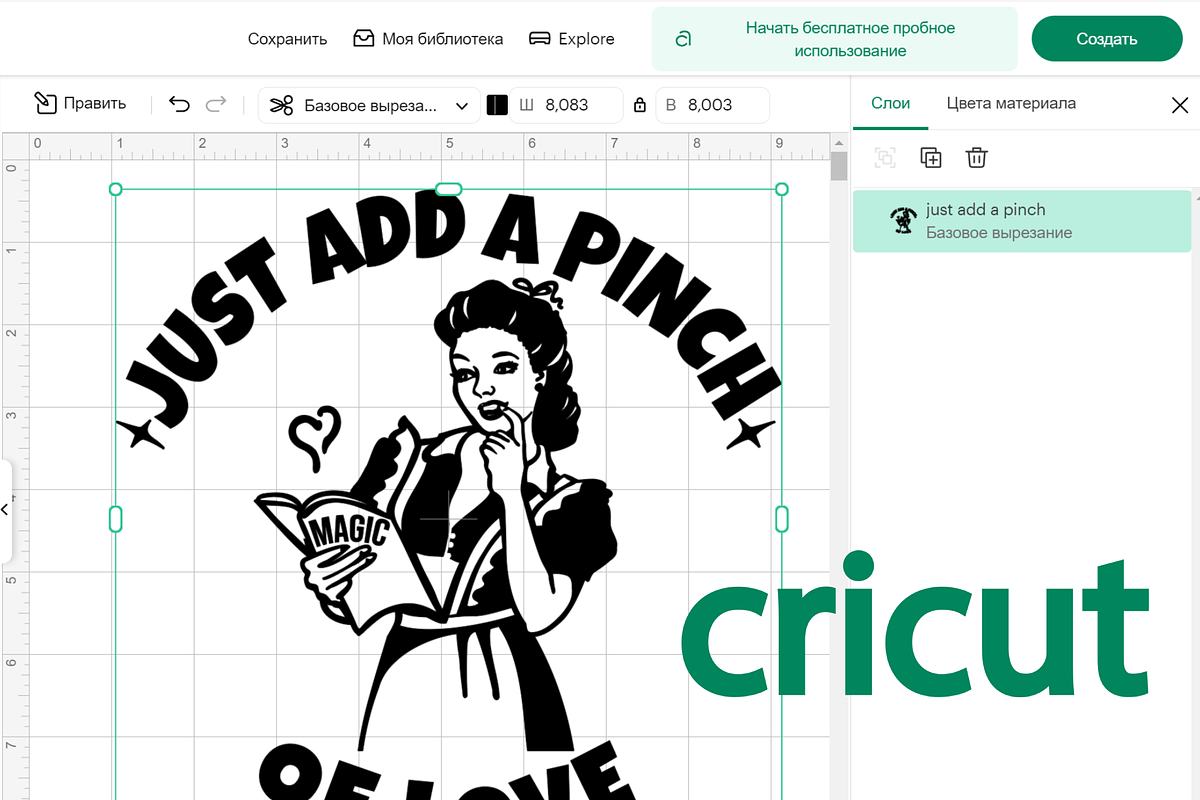Open the black material color swatch

tap(497, 105)
